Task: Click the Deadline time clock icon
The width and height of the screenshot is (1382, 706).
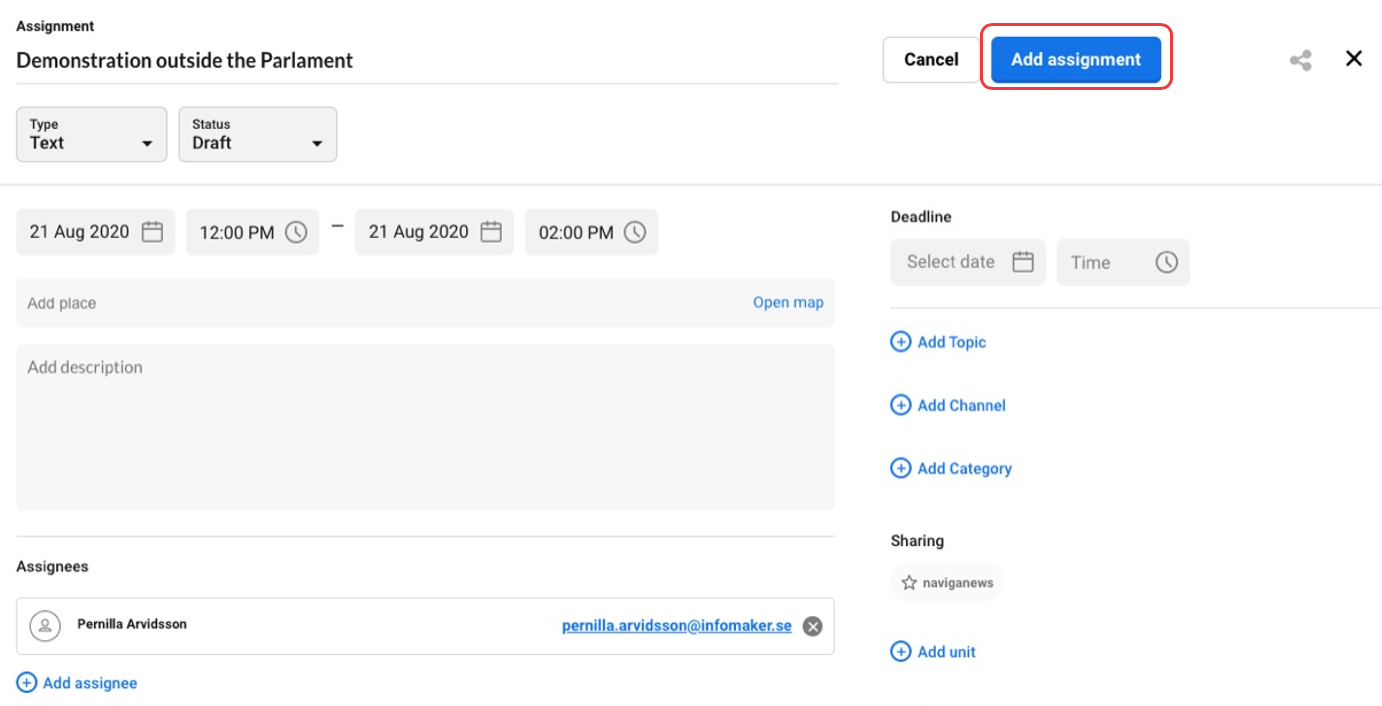Action: coord(1166,262)
